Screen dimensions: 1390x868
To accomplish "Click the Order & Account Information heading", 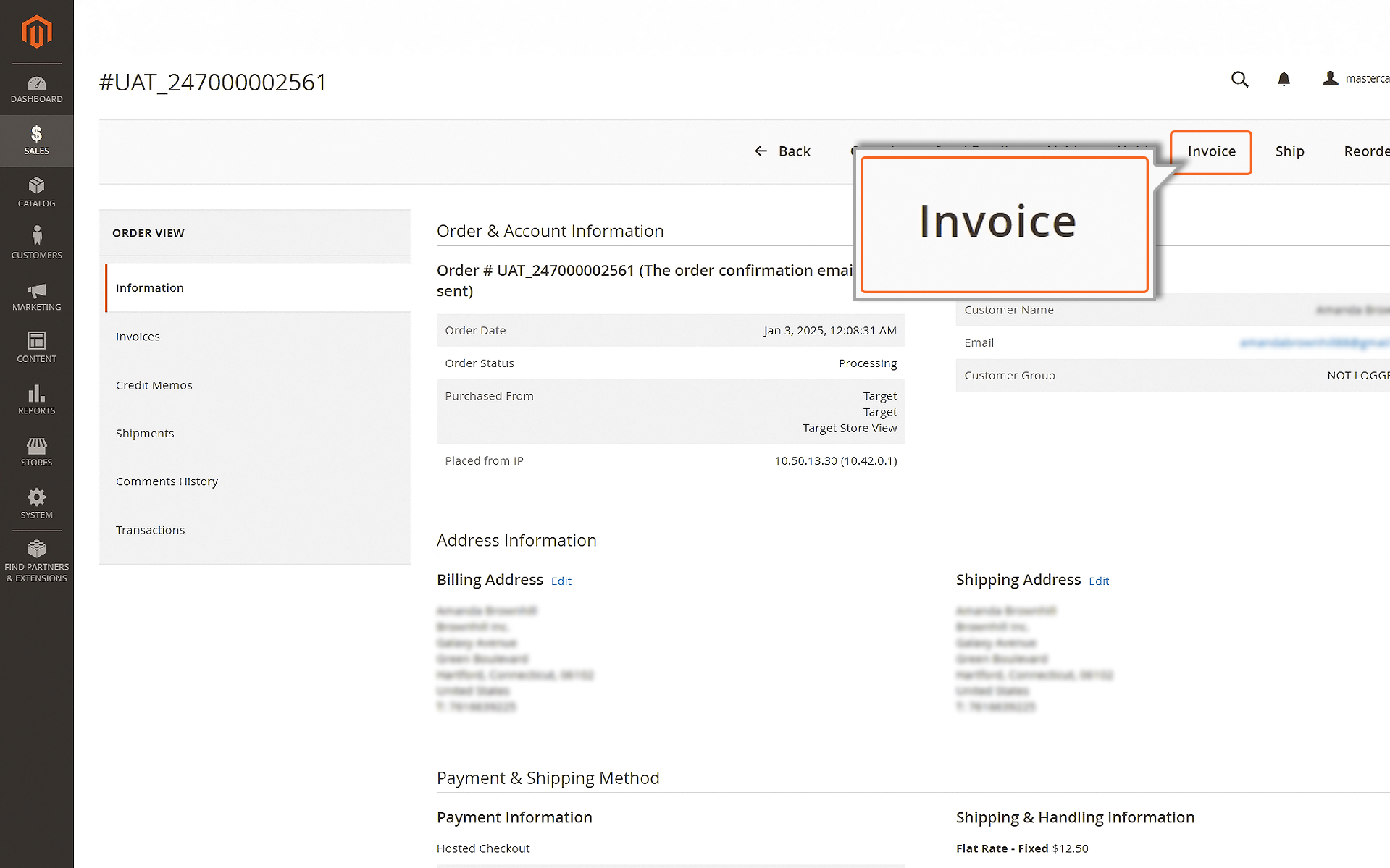I will point(550,231).
